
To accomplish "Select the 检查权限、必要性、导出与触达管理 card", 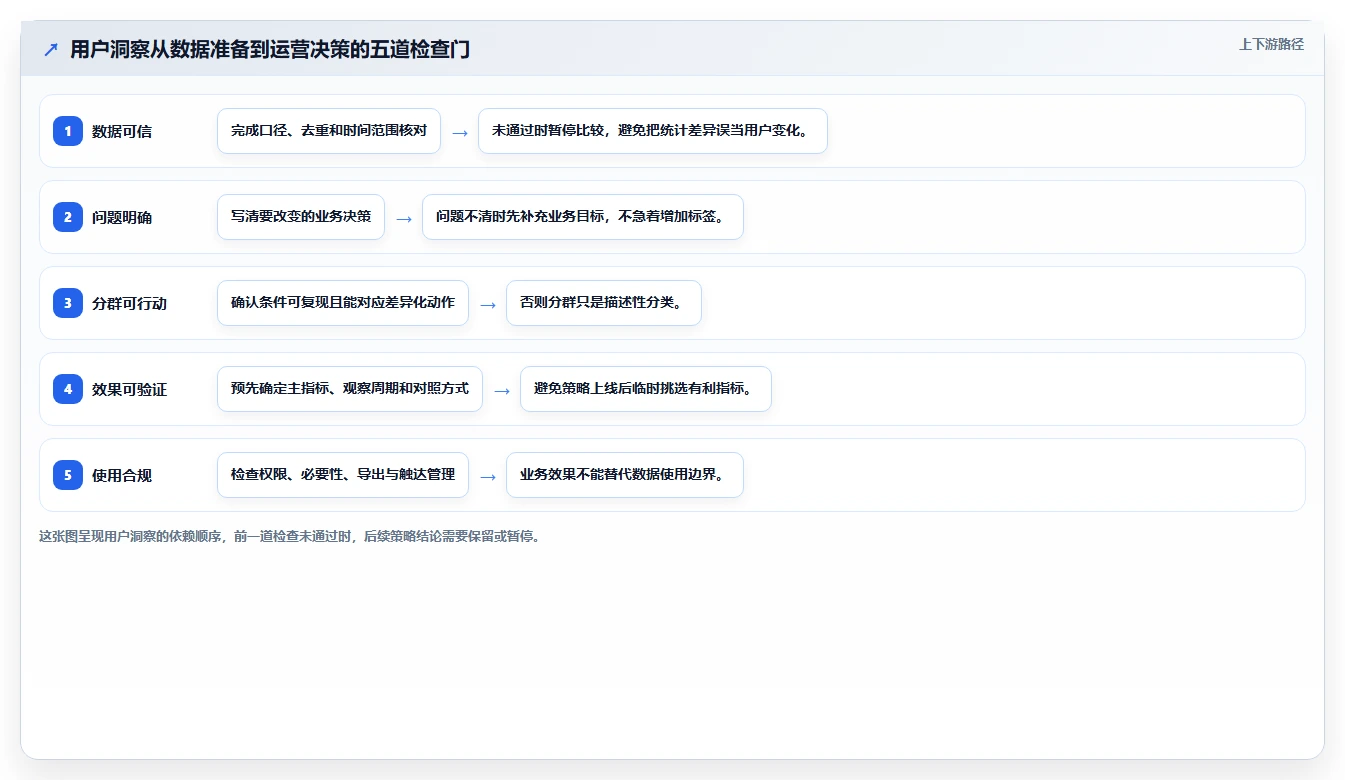I will (343, 475).
